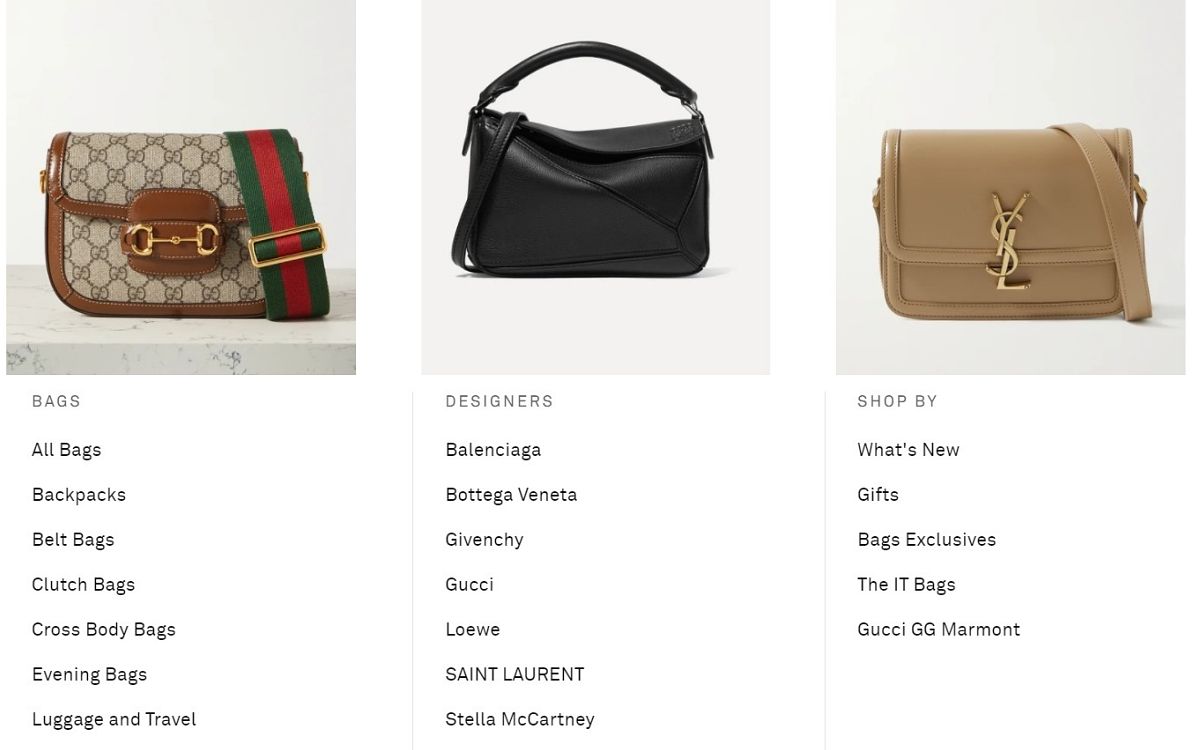The height and width of the screenshot is (750, 1200).
Task: Select Belt Bags link
Action: pyautogui.click(x=73, y=540)
